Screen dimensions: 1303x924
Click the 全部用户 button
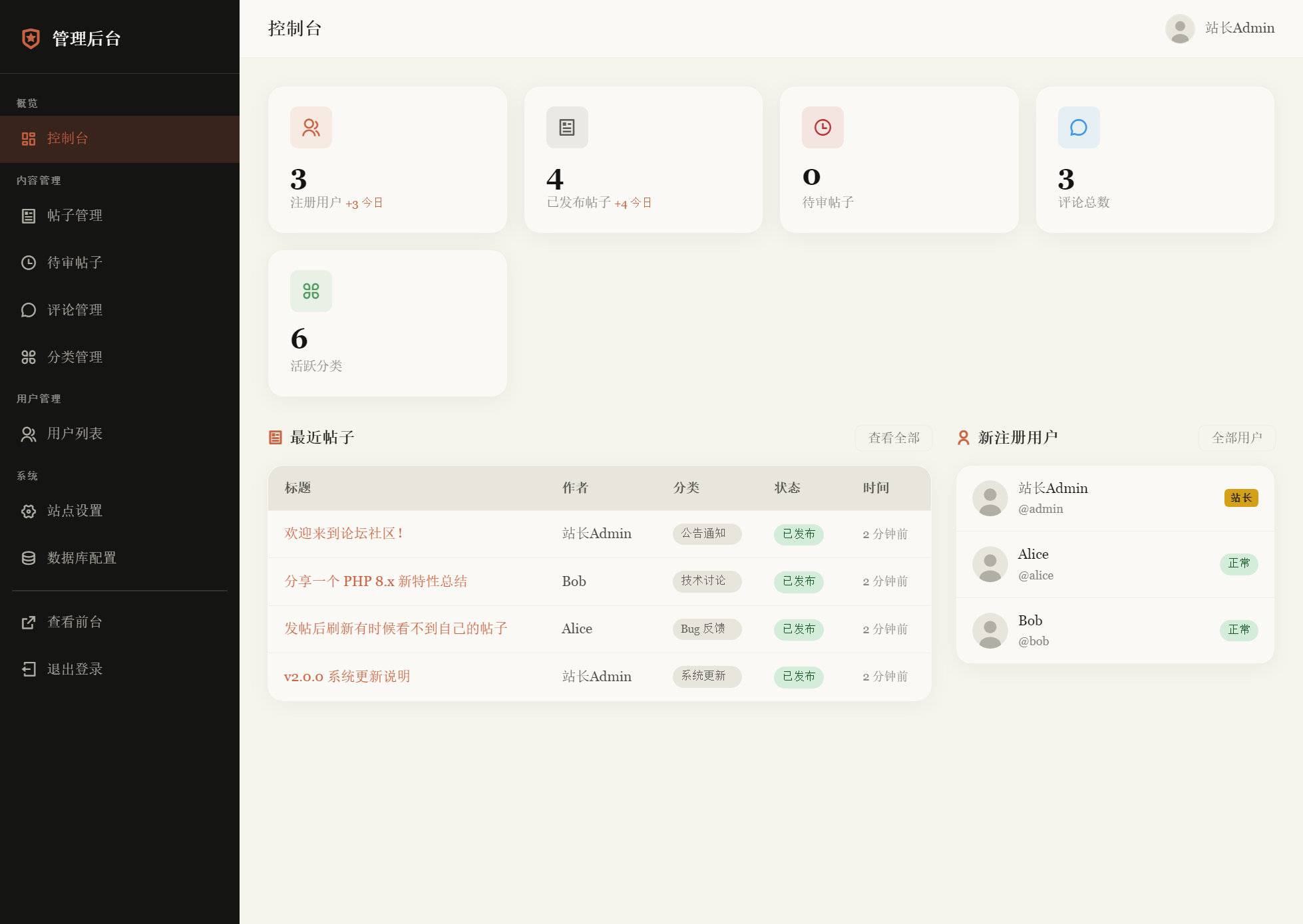(x=1236, y=438)
